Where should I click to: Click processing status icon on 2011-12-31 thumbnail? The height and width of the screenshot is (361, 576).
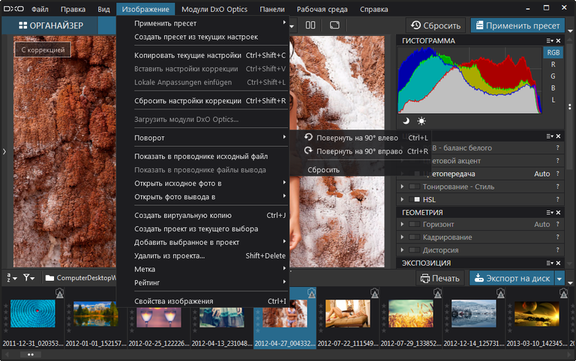[x=60, y=293]
